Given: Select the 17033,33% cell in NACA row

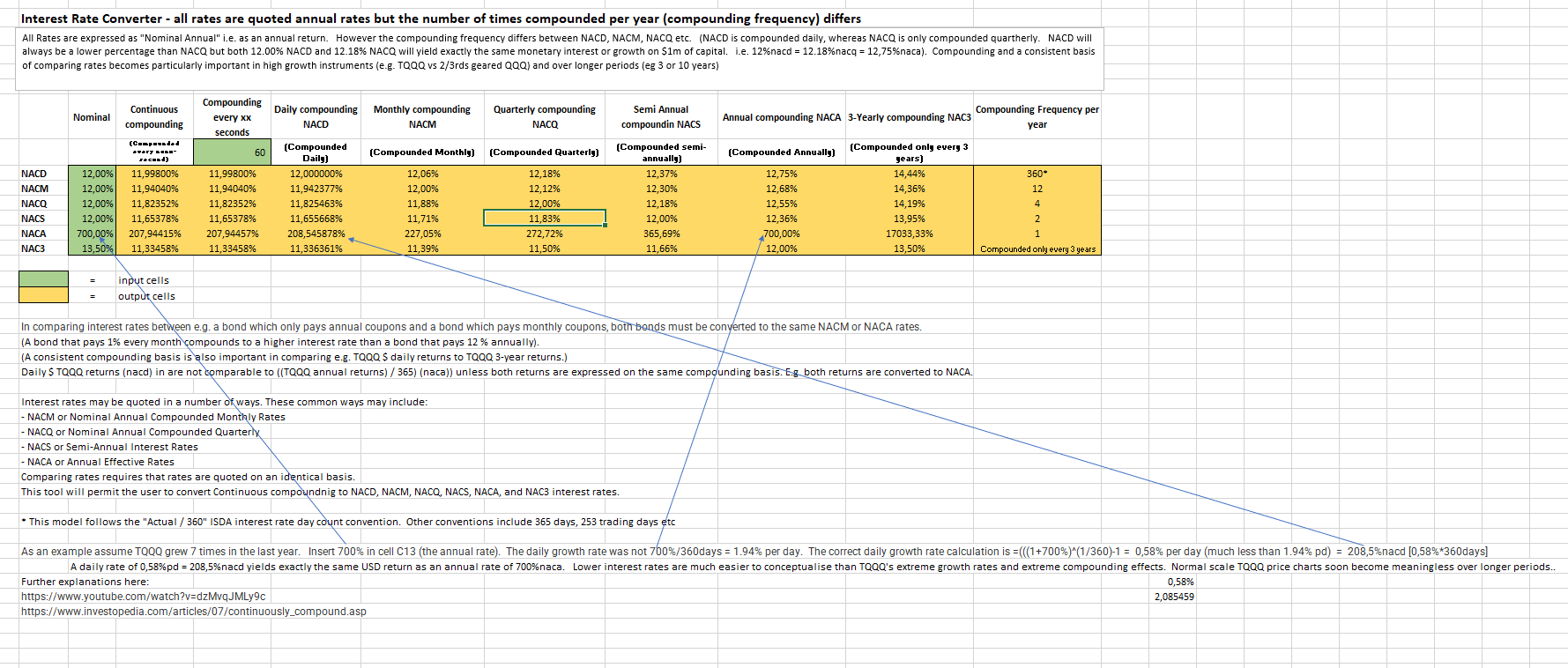Looking at the screenshot, I should coord(910,234).
